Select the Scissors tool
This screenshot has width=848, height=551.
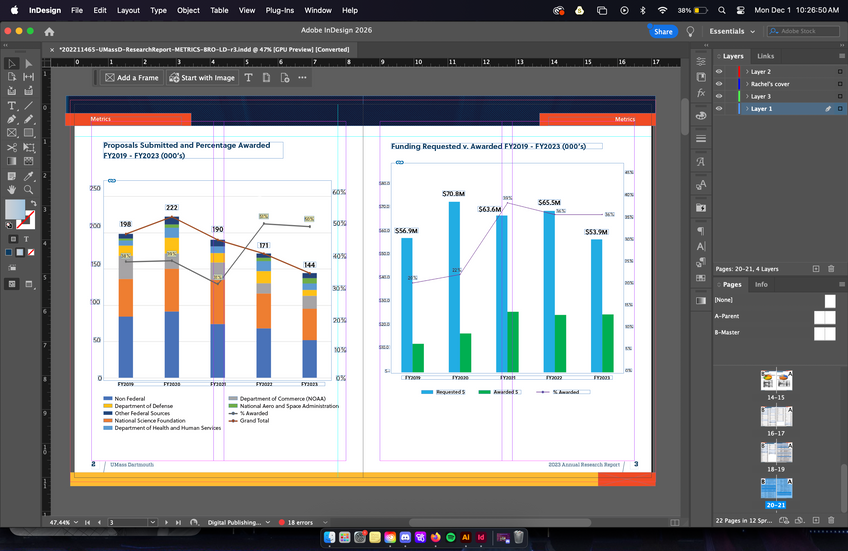12,147
